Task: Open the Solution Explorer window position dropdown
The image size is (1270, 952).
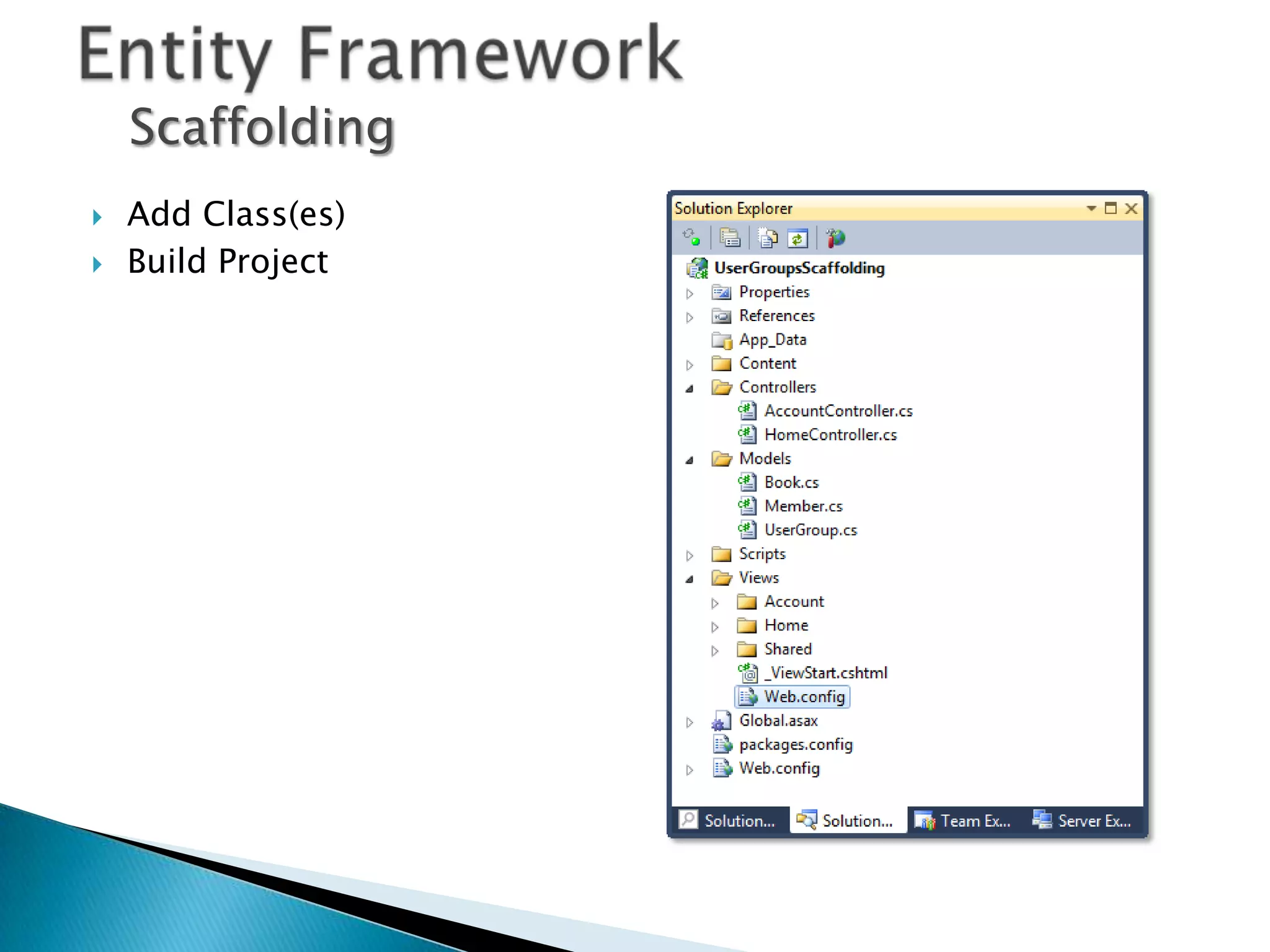Action: (1091, 209)
